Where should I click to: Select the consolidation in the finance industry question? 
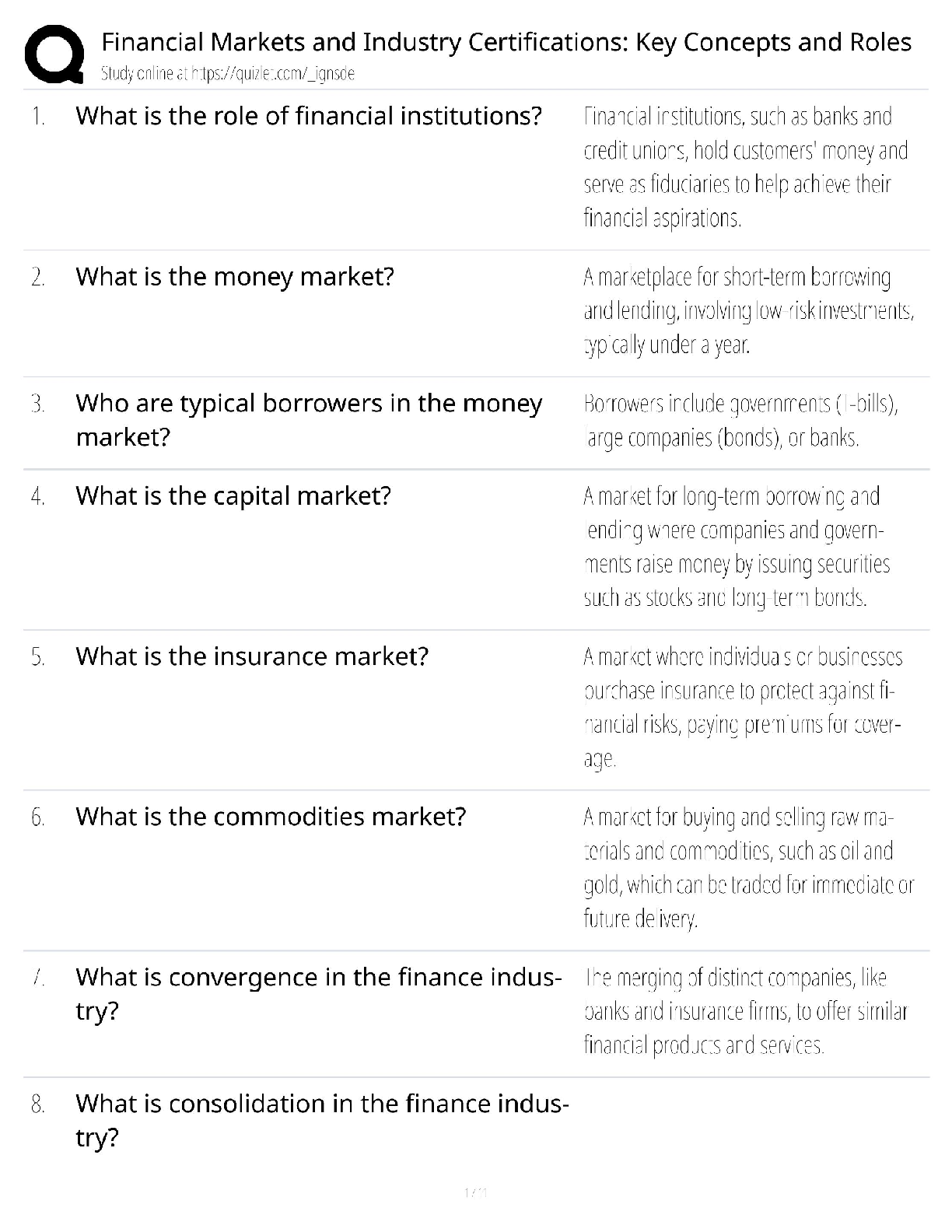point(321,1120)
